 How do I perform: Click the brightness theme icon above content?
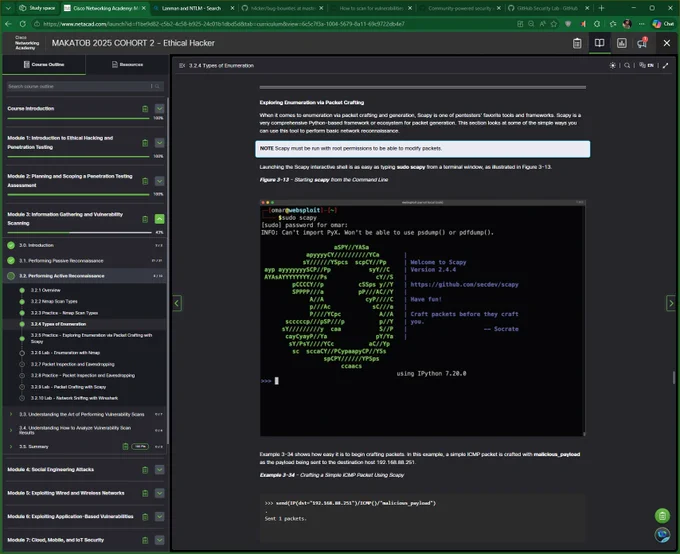(x=612, y=66)
